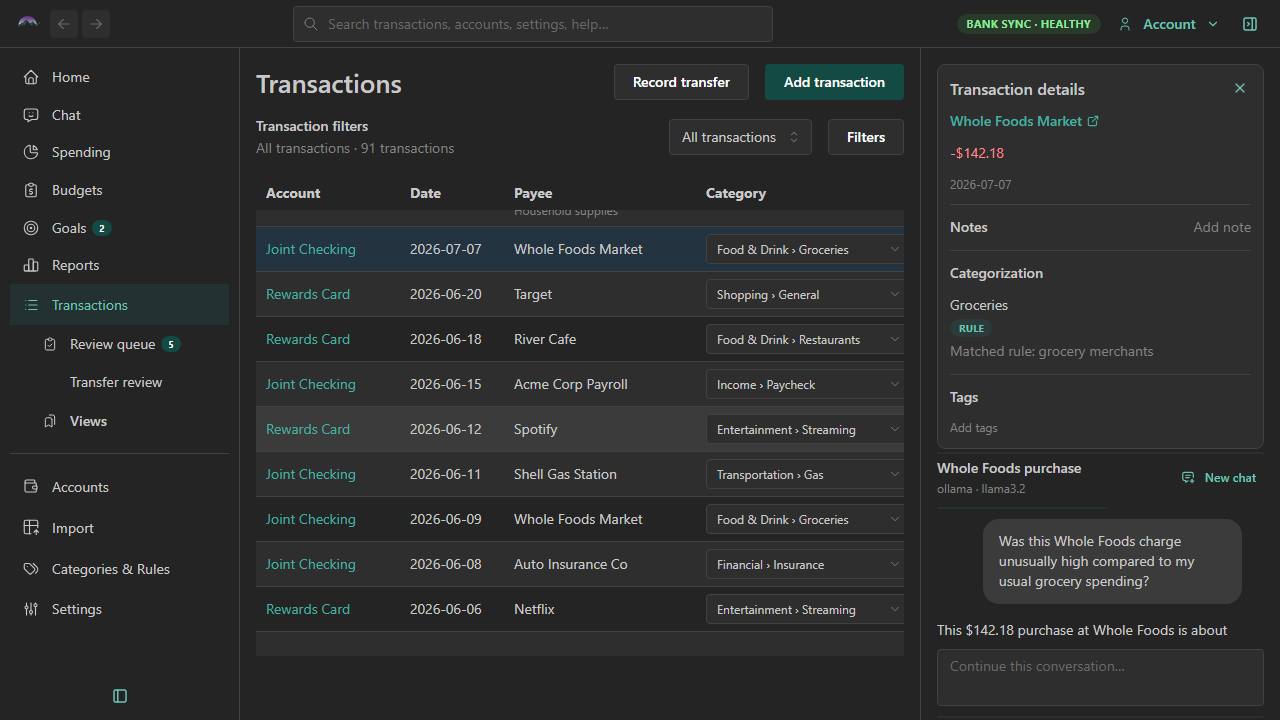Select the Auto Insurance Co payee
The width and height of the screenshot is (1280, 720).
(571, 564)
